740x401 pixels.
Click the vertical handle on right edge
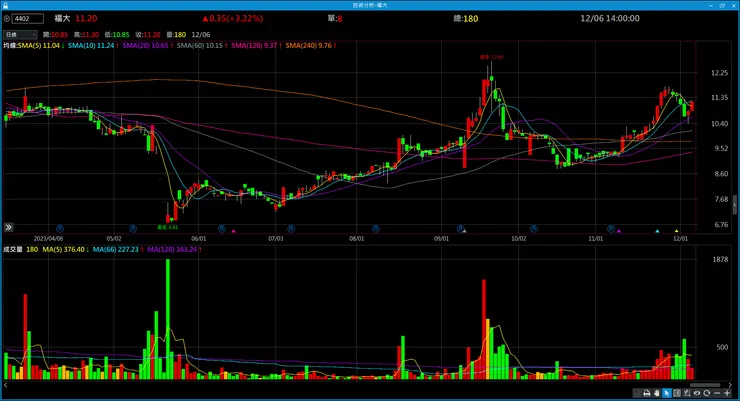pos(735,204)
